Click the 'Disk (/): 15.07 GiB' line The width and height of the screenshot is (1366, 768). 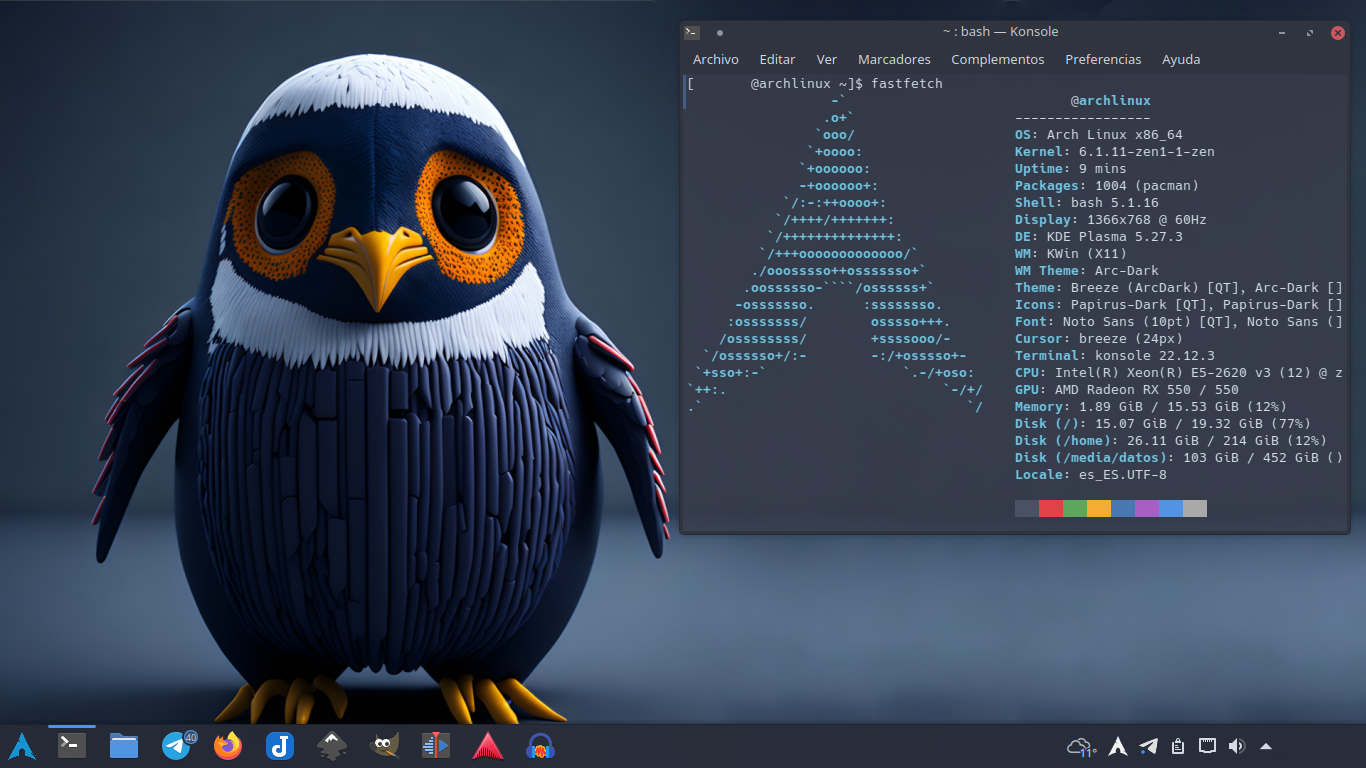[1163, 424]
